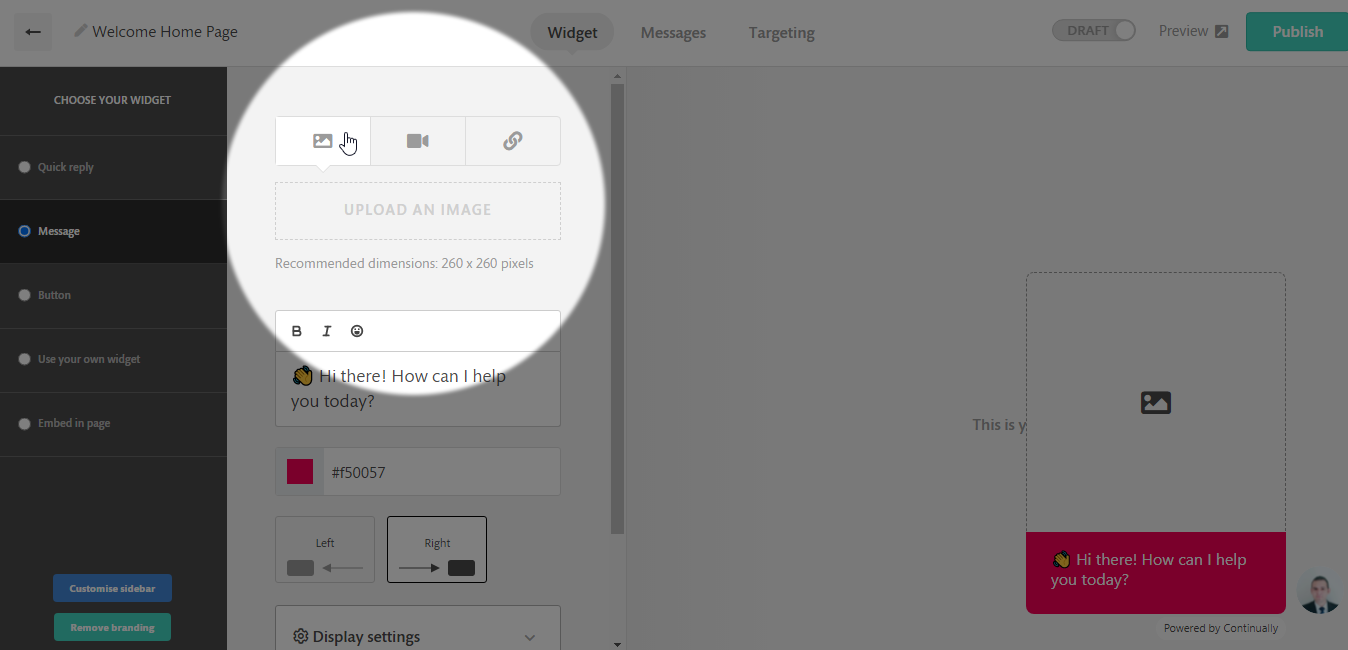The image size is (1348, 650).
Task: Apply italic formatting to message text
Action: 327,330
